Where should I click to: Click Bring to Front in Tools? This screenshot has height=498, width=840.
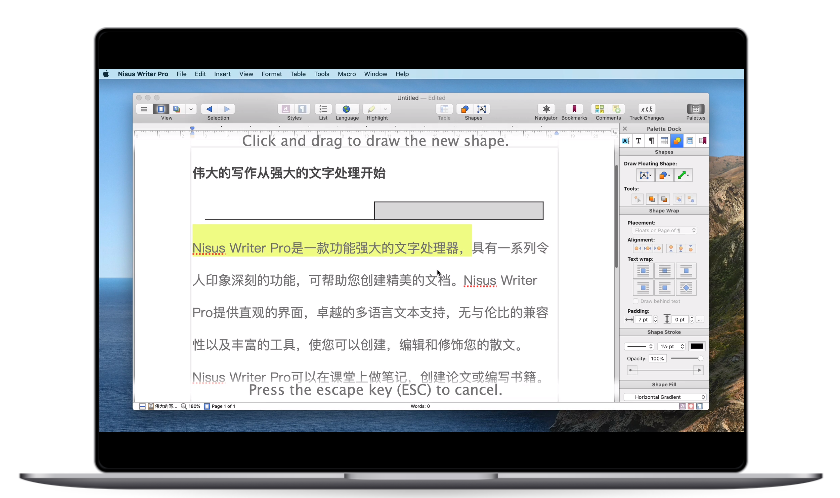(x=651, y=199)
